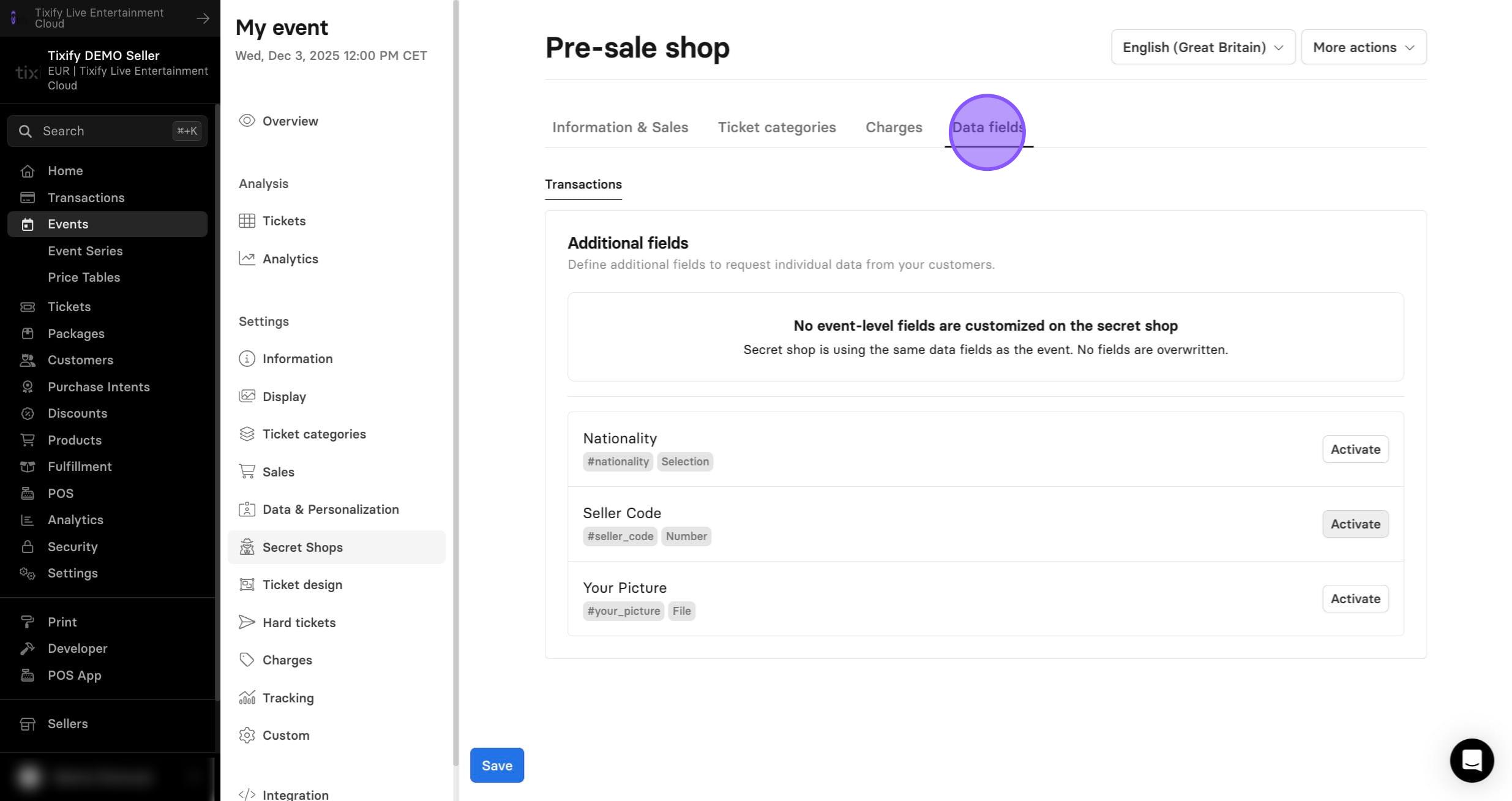1512x801 pixels.
Task: Activate the Seller Code field
Action: (1355, 524)
